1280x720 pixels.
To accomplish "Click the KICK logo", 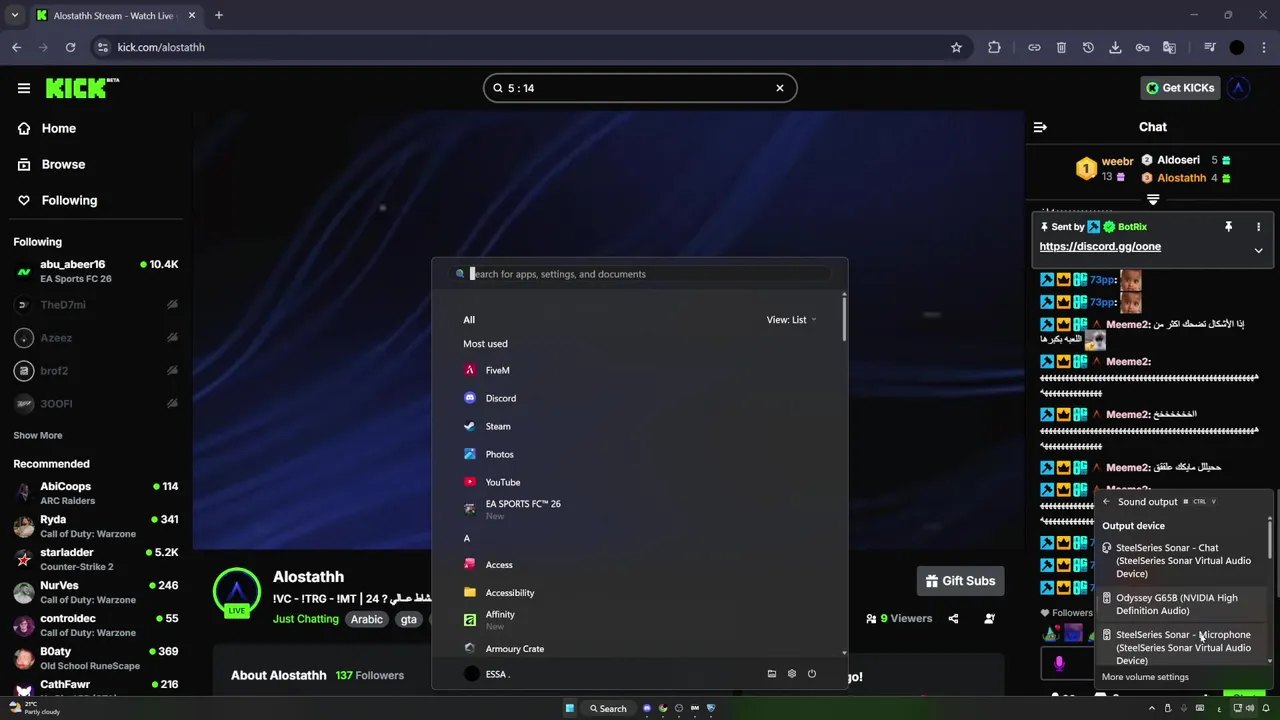I will (82, 88).
